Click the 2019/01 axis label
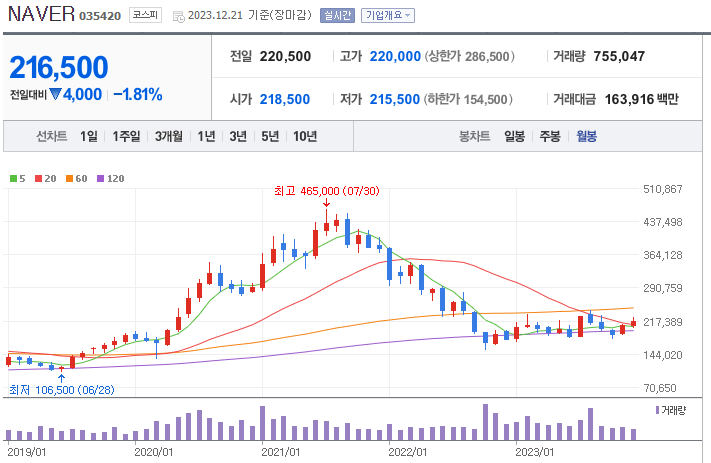This screenshot has width=711, height=463. (27, 452)
